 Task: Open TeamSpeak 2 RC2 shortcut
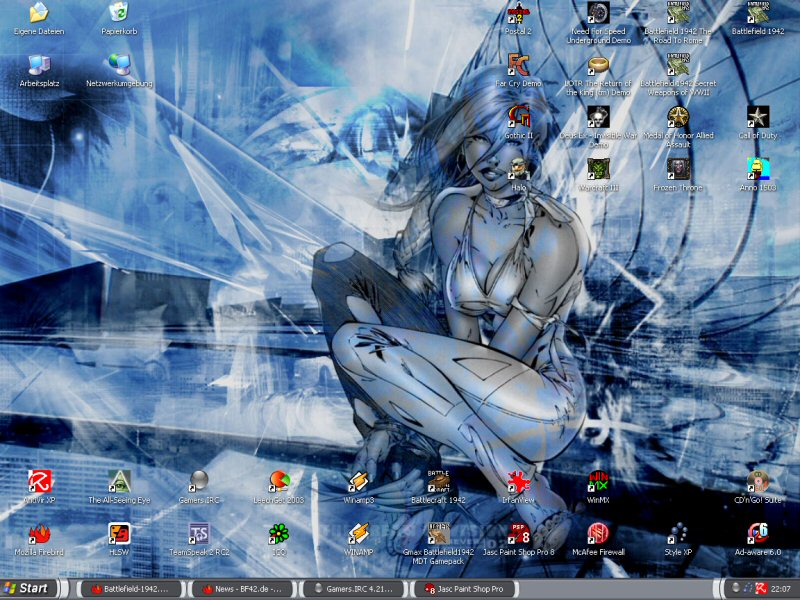(198, 534)
